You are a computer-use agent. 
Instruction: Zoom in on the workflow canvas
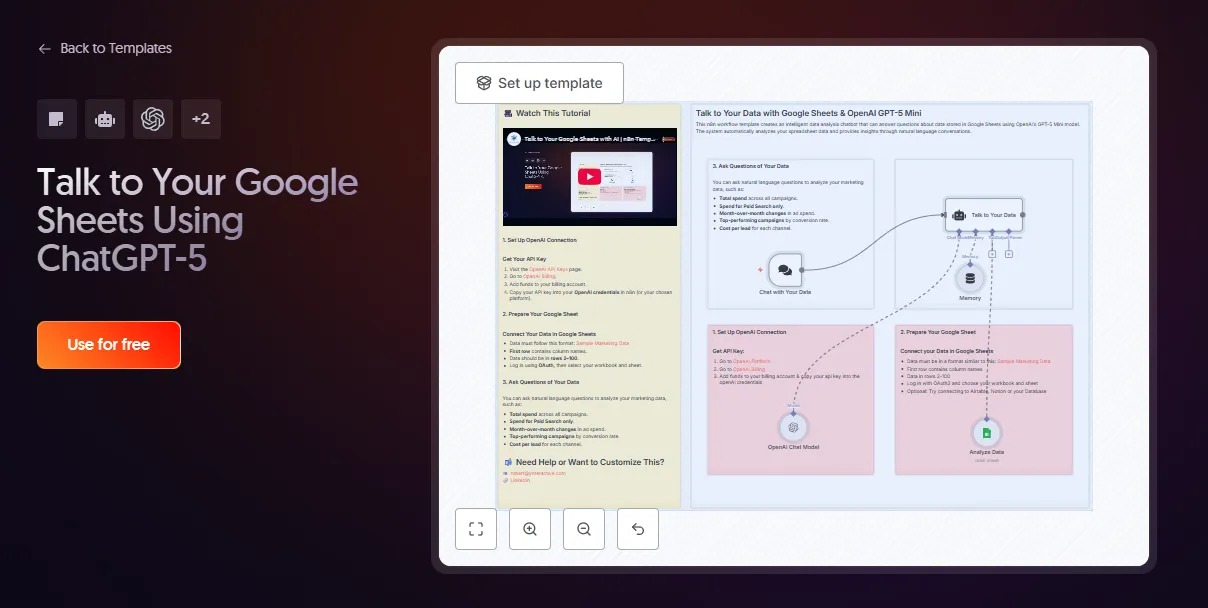[x=530, y=529]
